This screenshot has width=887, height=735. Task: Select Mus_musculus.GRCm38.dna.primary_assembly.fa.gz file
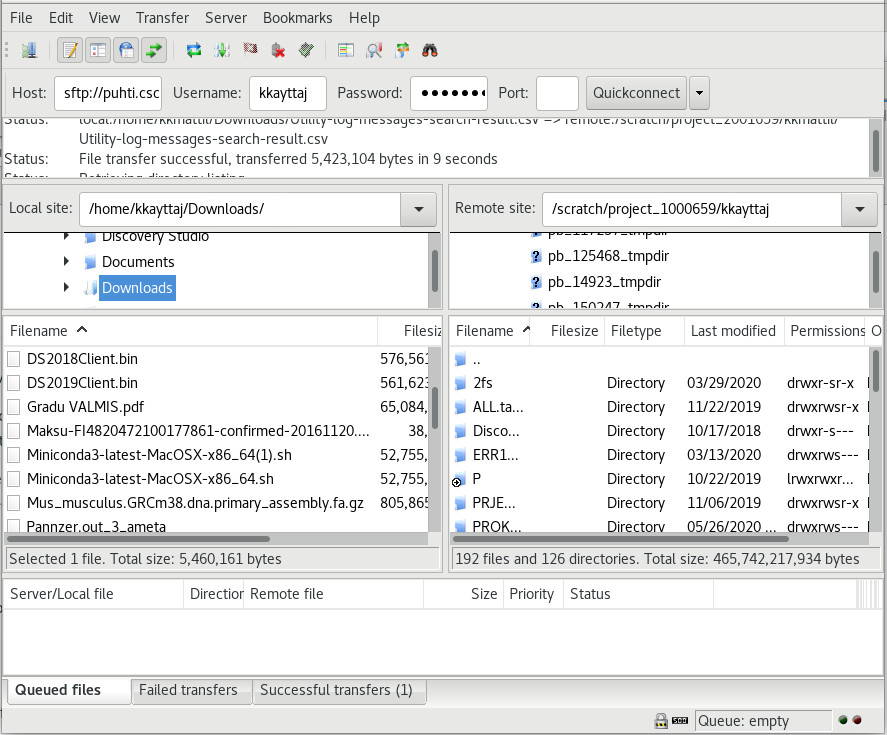coord(195,503)
